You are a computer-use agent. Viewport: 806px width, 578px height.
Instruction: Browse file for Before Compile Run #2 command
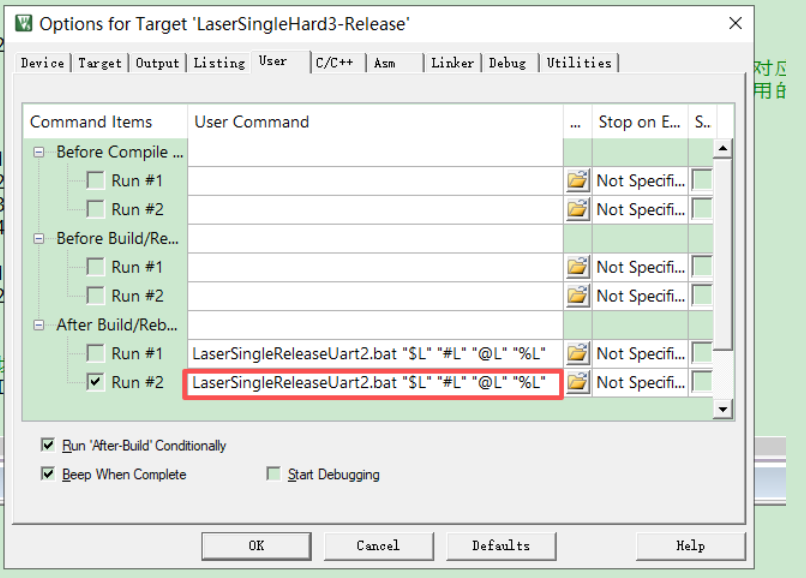tap(577, 209)
